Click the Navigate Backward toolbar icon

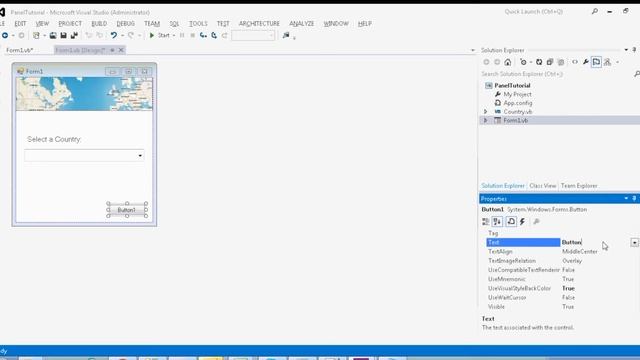tap(5, 36)
